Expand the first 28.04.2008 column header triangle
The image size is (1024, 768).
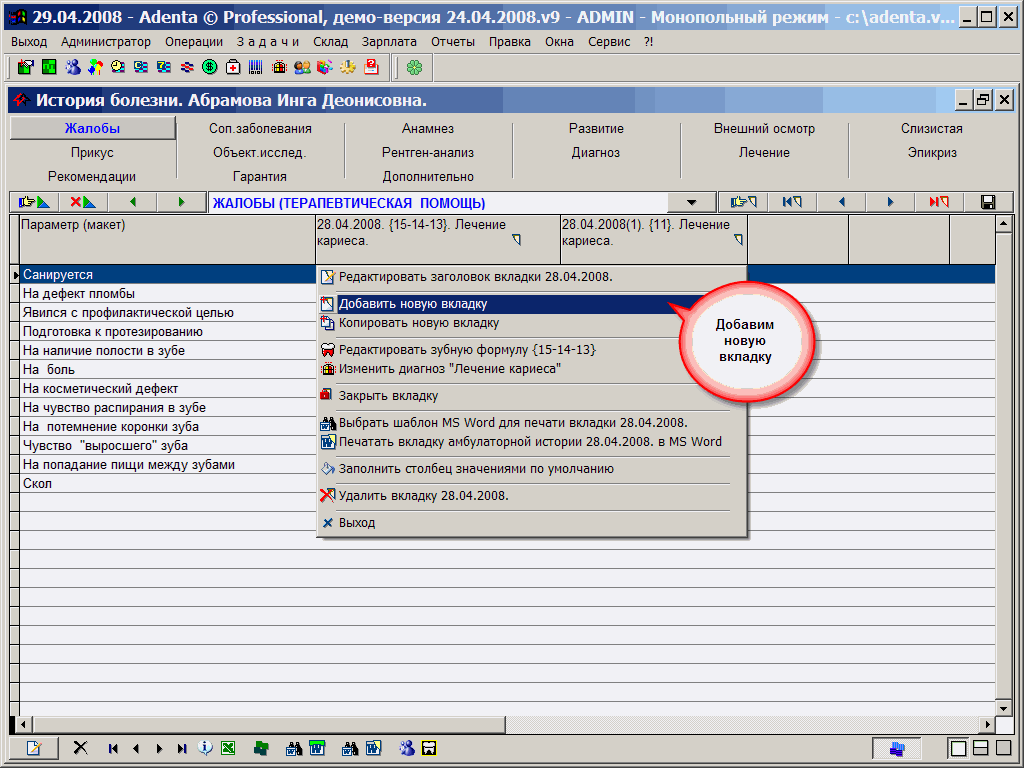(517, 241)
